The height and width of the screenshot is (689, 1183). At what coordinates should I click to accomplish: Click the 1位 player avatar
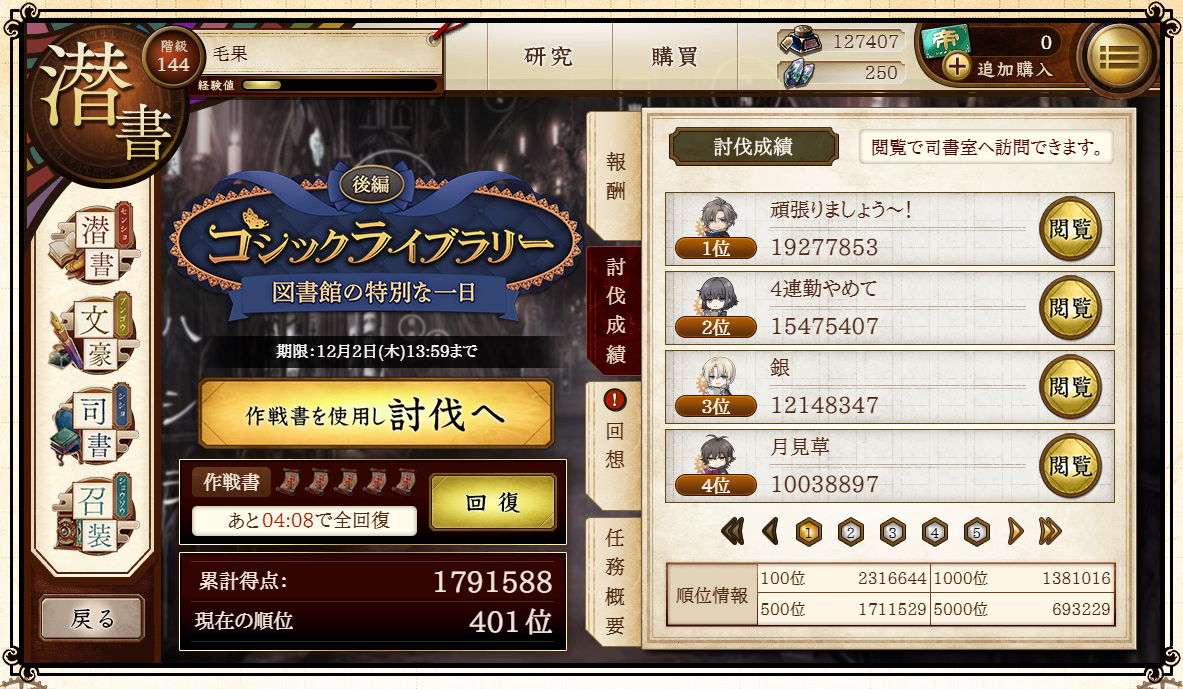(717, 217)
